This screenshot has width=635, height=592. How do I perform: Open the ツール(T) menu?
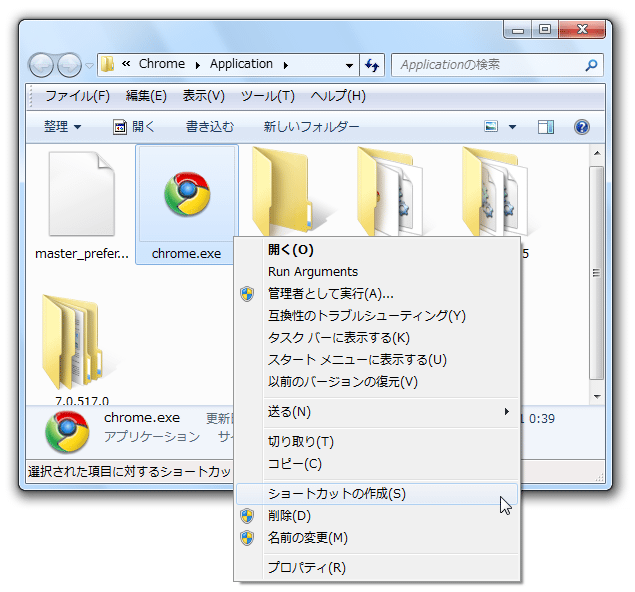[x=267, y=96]
